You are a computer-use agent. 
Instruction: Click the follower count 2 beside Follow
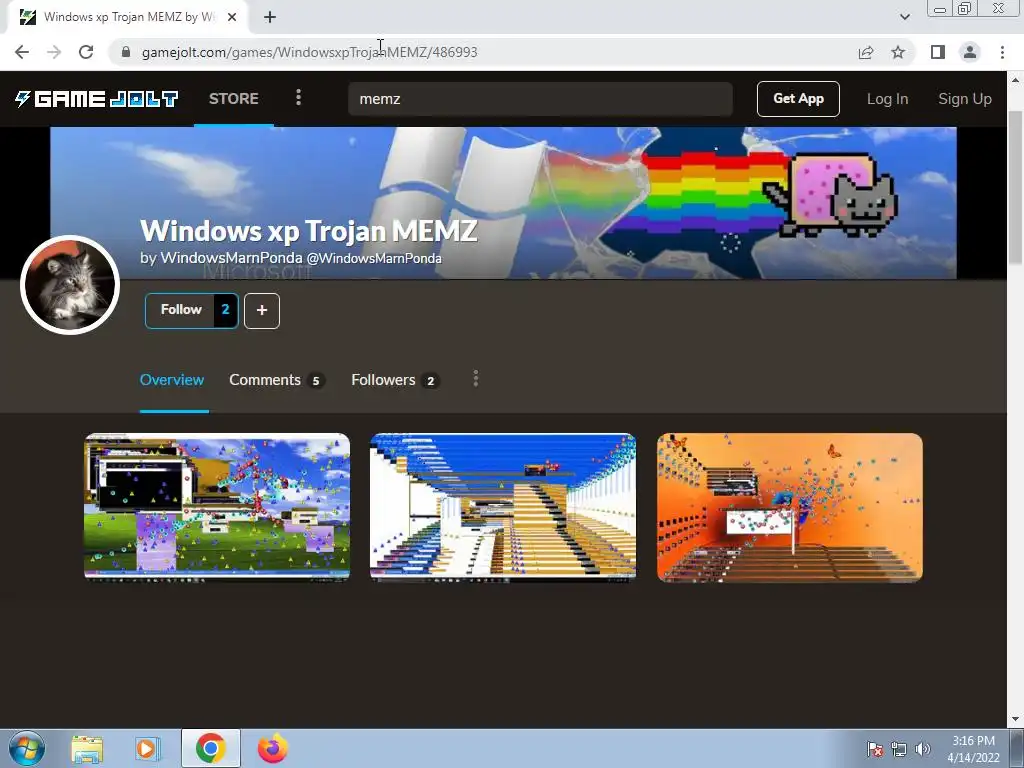pos(225,310)
